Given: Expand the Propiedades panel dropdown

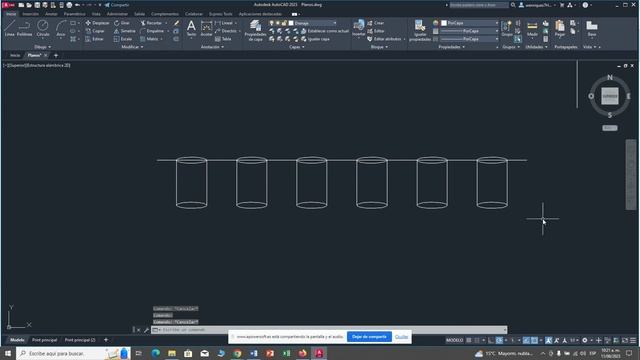Looking at the screenshot, I should pyautogui.click(x=451, y=47).
